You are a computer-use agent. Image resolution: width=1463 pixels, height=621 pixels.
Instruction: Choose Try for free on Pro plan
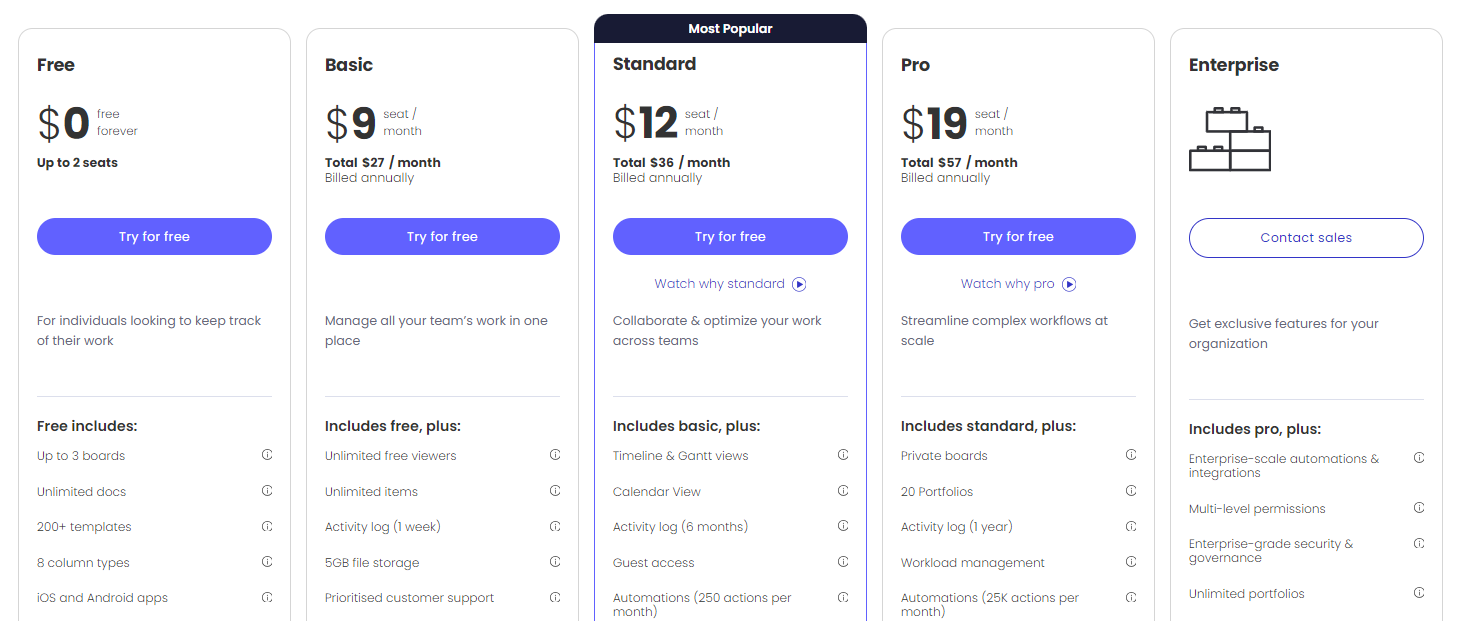click(x=1018, y=237)
